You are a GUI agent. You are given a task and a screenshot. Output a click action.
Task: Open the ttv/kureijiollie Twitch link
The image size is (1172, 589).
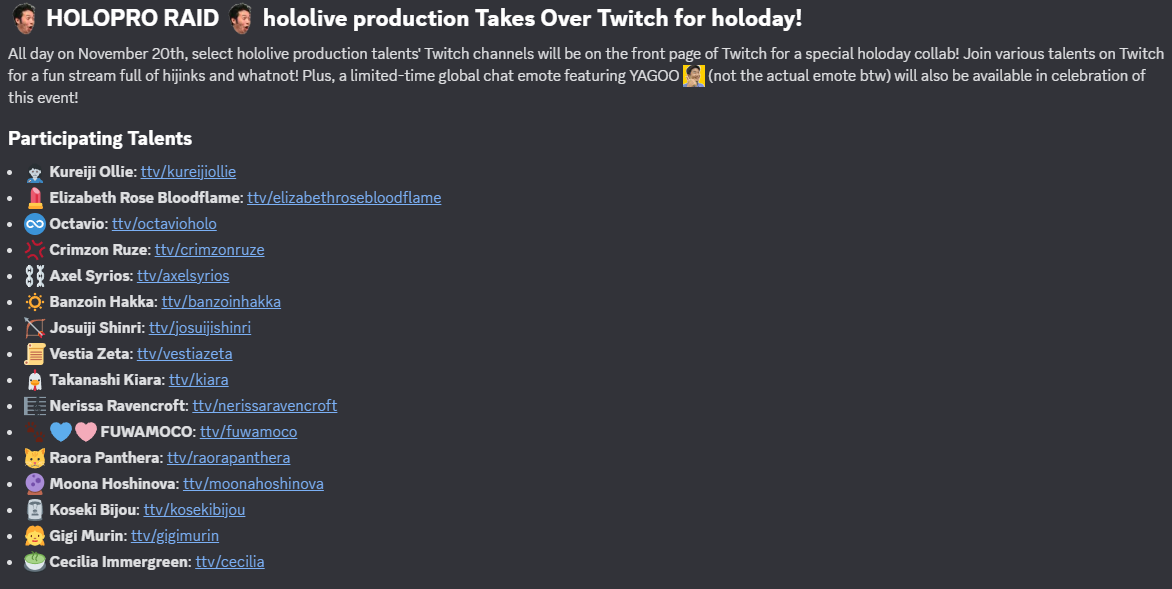[x=188, y=172]
